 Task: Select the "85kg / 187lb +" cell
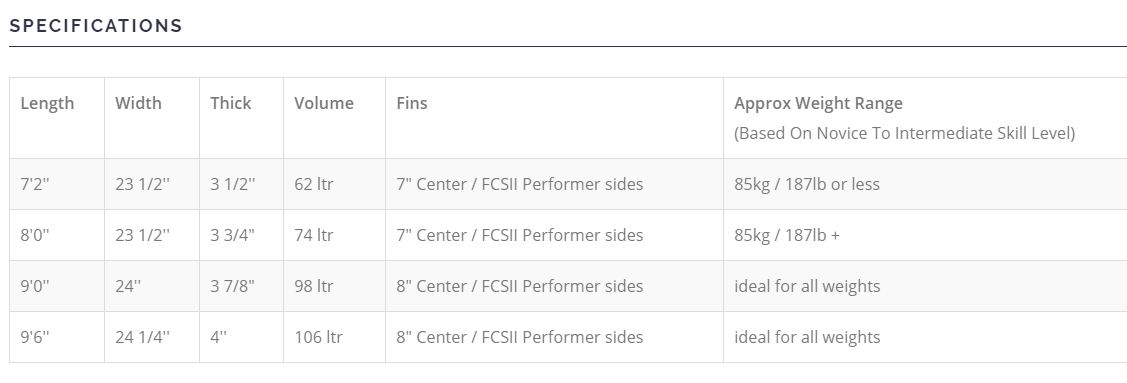tap(925, 235)
